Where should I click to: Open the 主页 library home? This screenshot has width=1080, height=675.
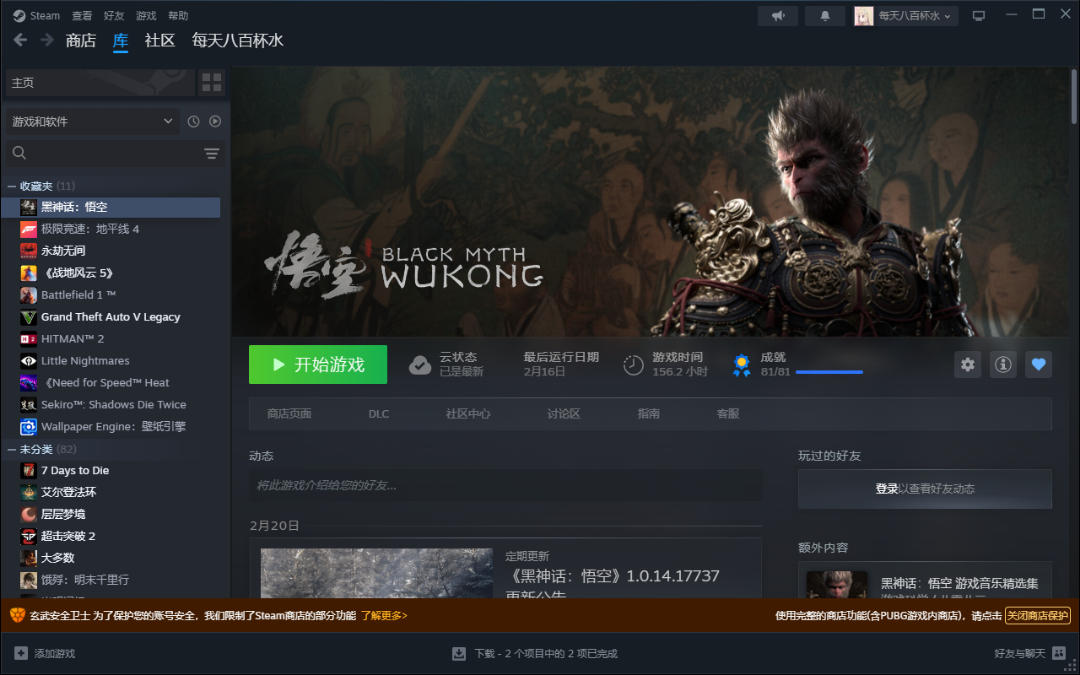click(x=100, y=83)
